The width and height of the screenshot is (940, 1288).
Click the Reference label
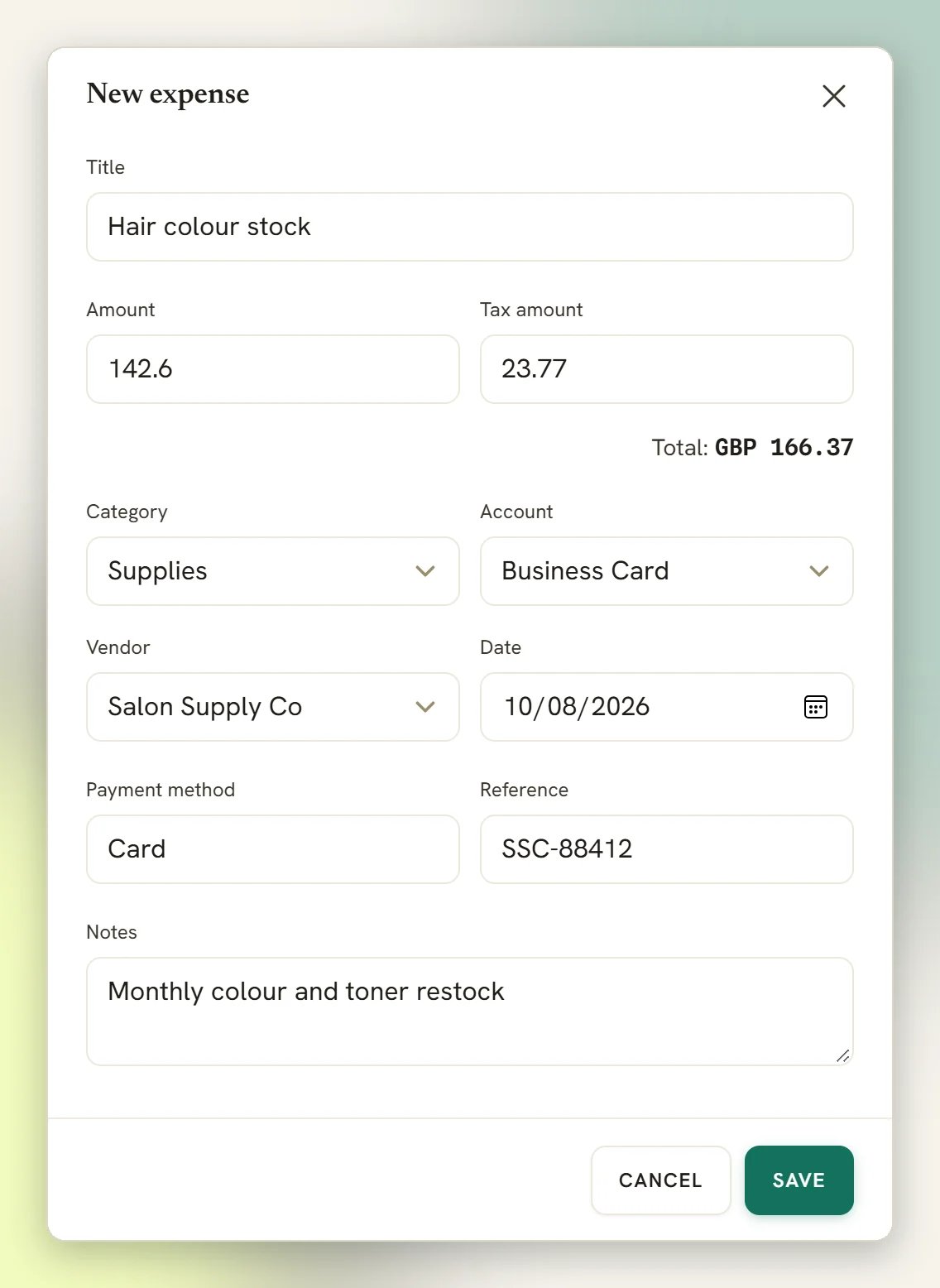(525, 790)
